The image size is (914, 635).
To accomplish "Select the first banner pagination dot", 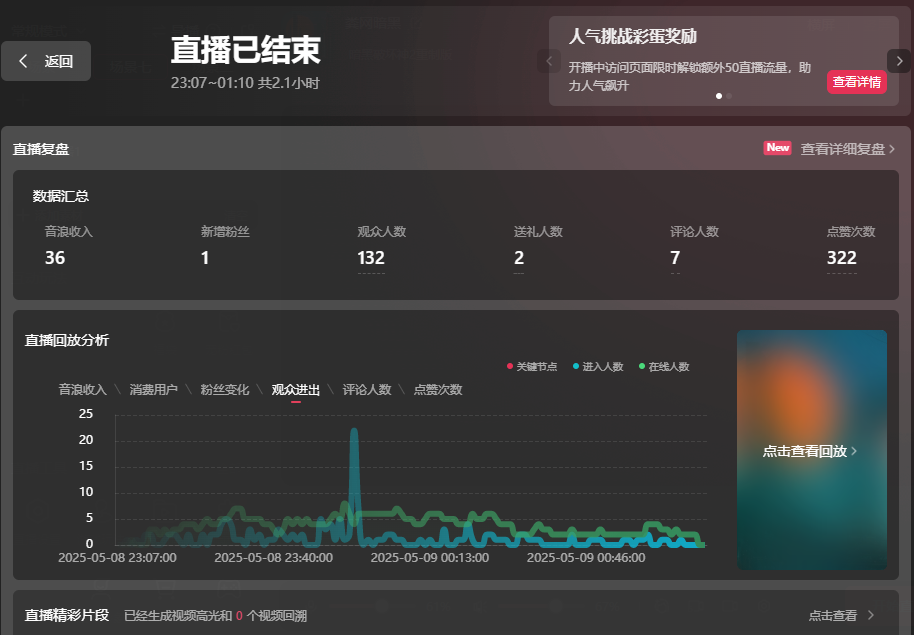I will (x=719, y=96).
